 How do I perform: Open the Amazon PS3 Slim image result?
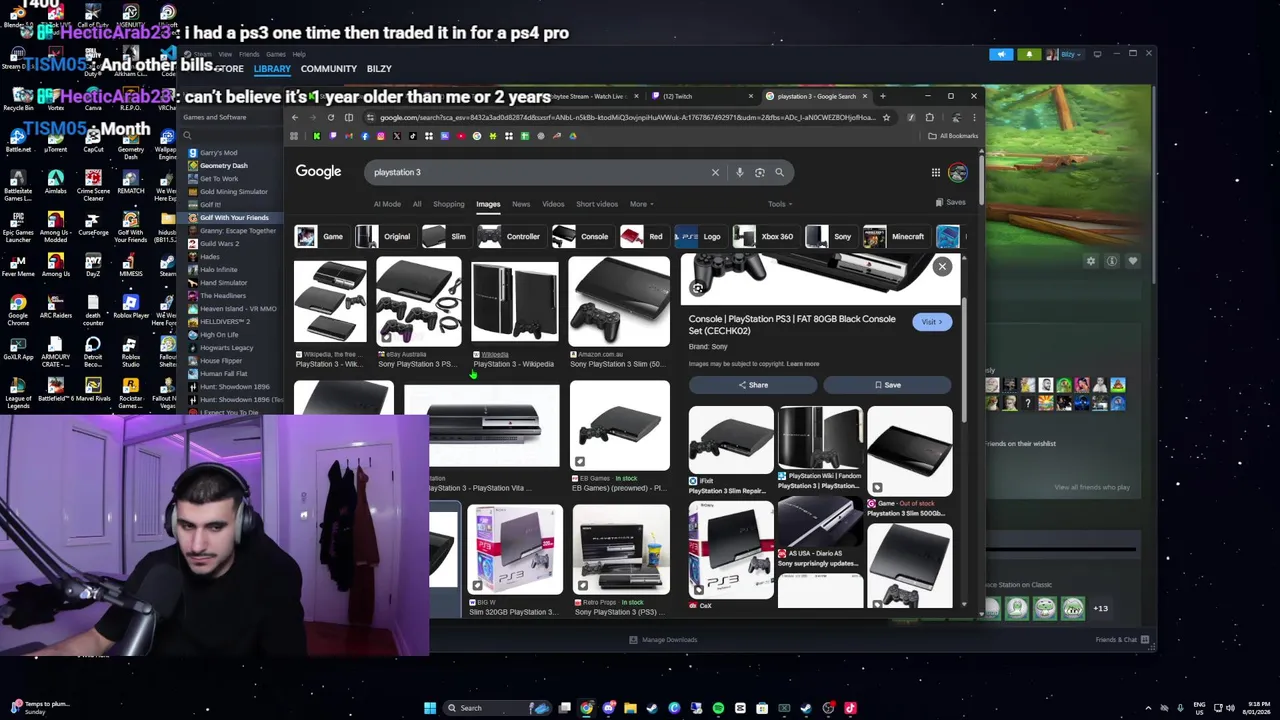pos(620,300)
